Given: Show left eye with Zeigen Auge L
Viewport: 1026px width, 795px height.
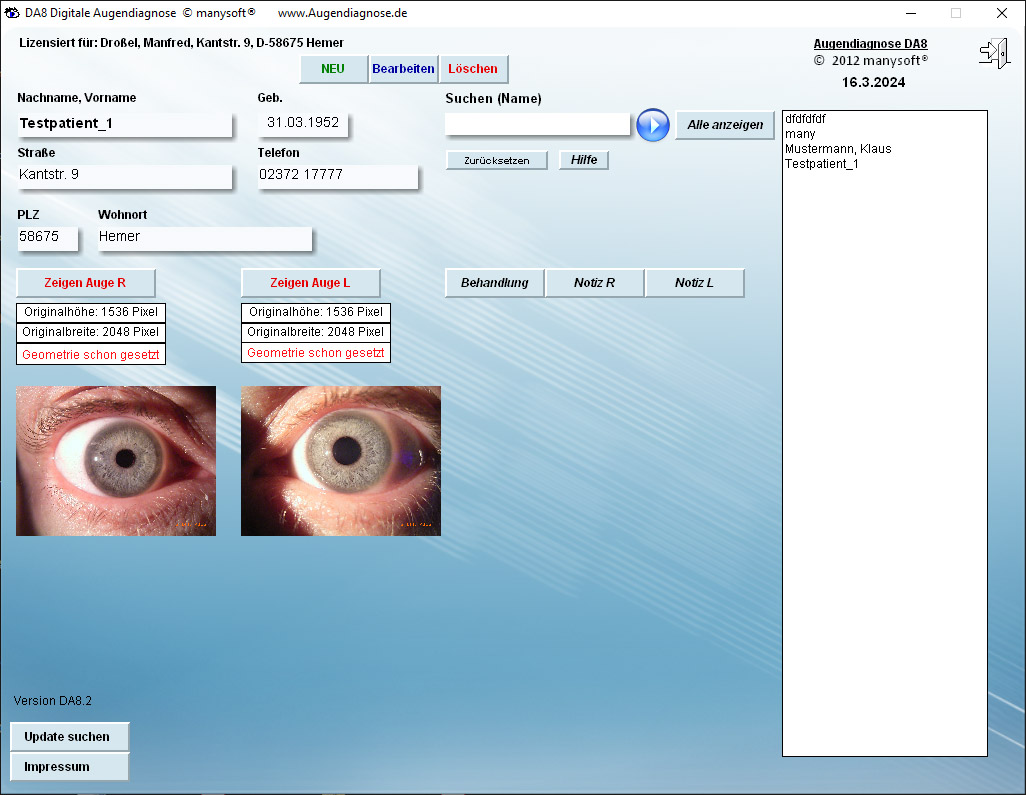Looking at the screenshot, I should [x=310, y=283].
